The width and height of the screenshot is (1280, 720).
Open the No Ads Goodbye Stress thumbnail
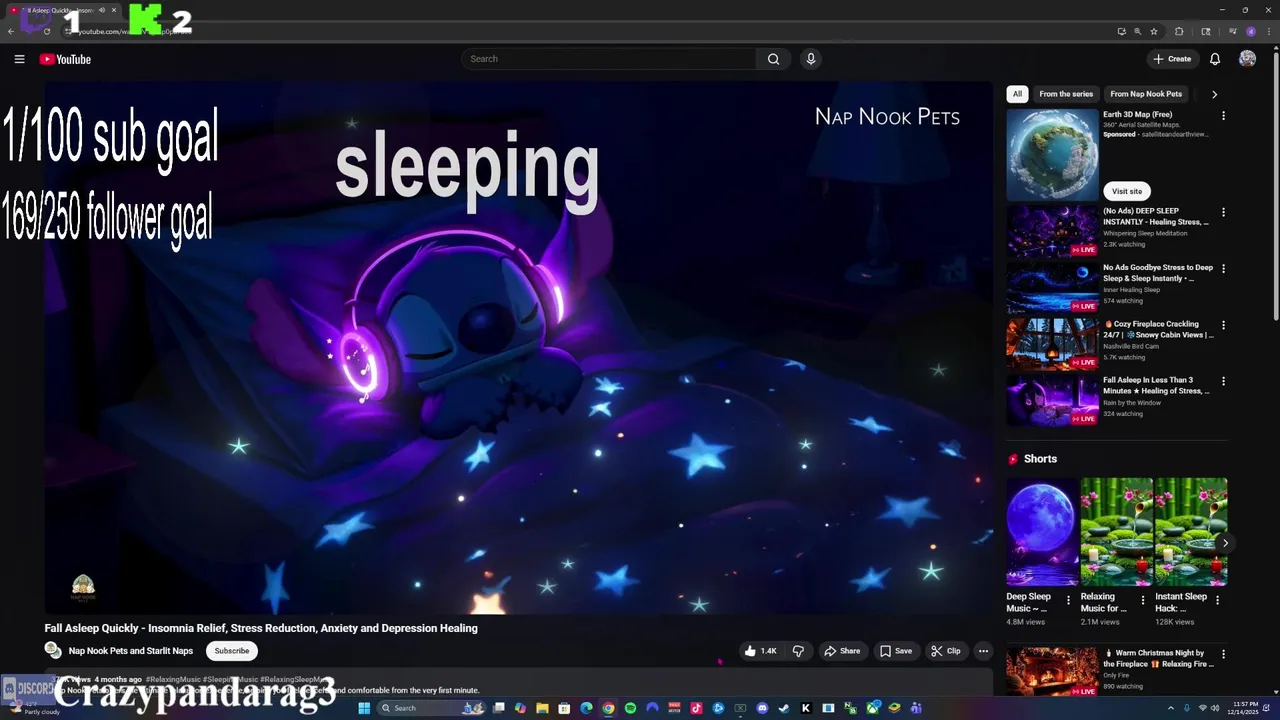tap(1052, 288)
